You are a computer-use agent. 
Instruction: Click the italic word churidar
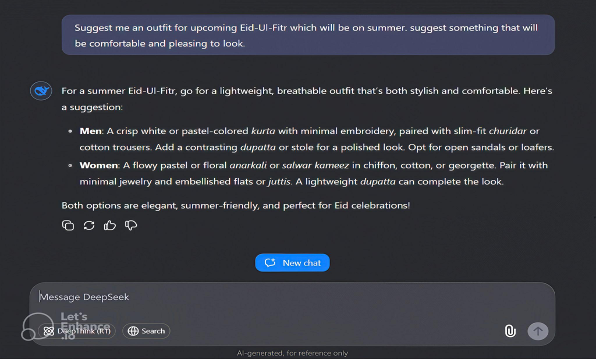[507, 131]
